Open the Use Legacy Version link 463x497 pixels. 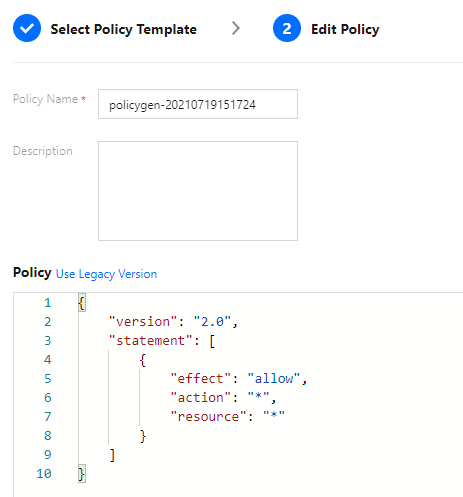coord(106,274)
